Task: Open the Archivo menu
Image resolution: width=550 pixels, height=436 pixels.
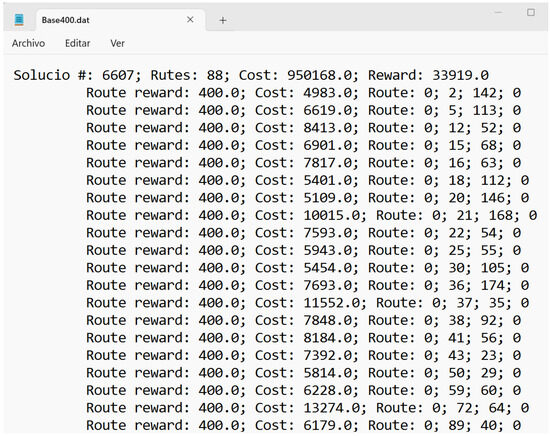Action: point(28,43)
